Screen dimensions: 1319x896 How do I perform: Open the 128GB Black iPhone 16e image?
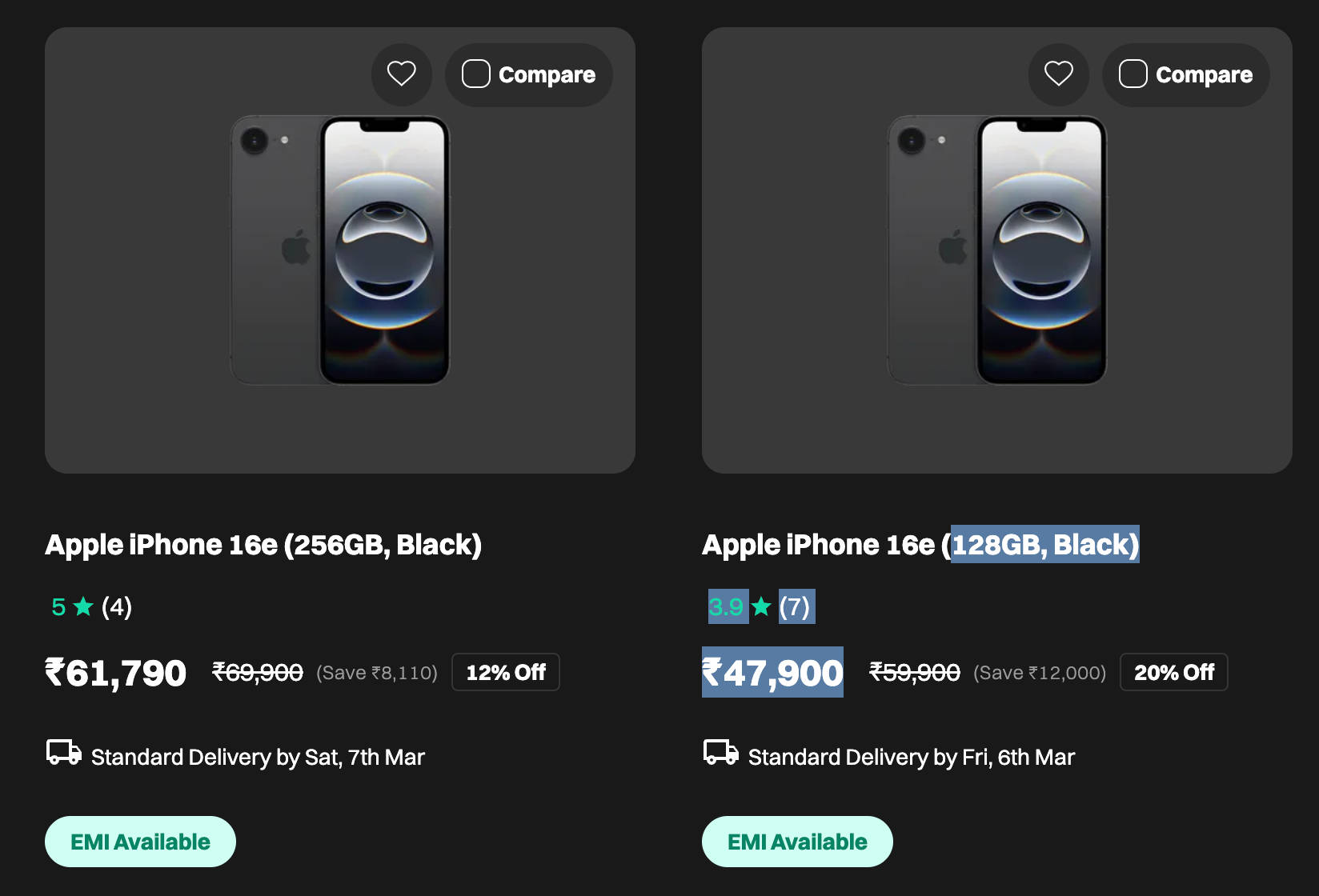click(997, 250)
